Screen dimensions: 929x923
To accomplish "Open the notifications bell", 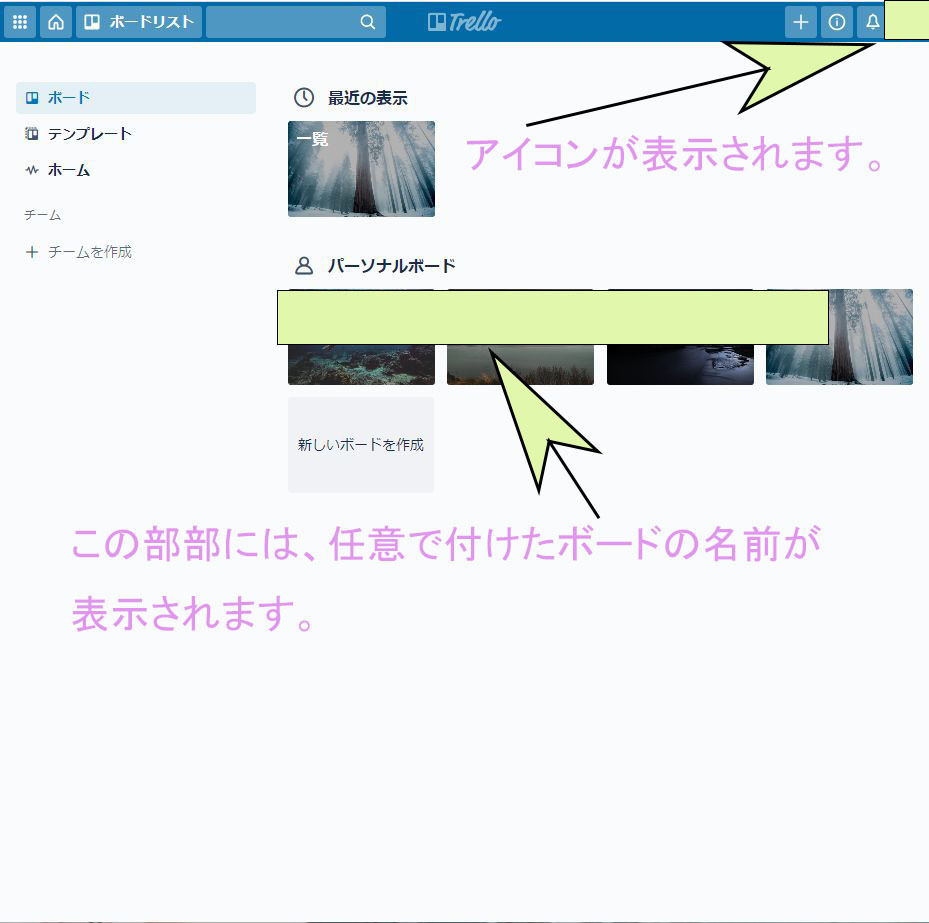I will click(x=872, y=22).
